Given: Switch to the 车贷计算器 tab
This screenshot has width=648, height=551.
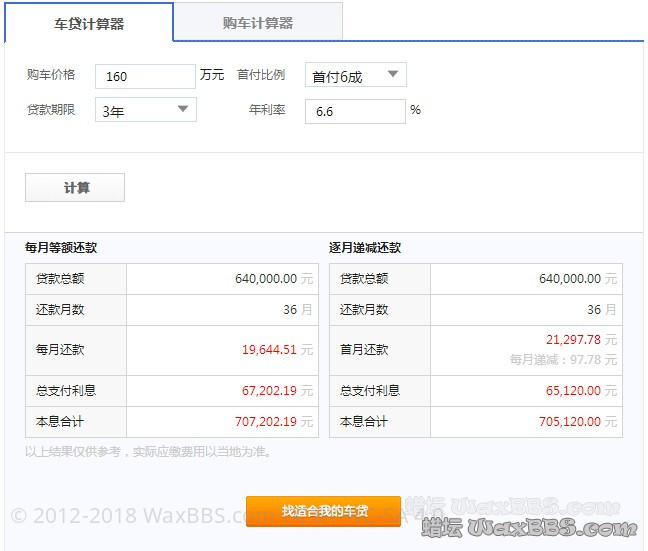Looking at the screenshot, I should (89, 23).
